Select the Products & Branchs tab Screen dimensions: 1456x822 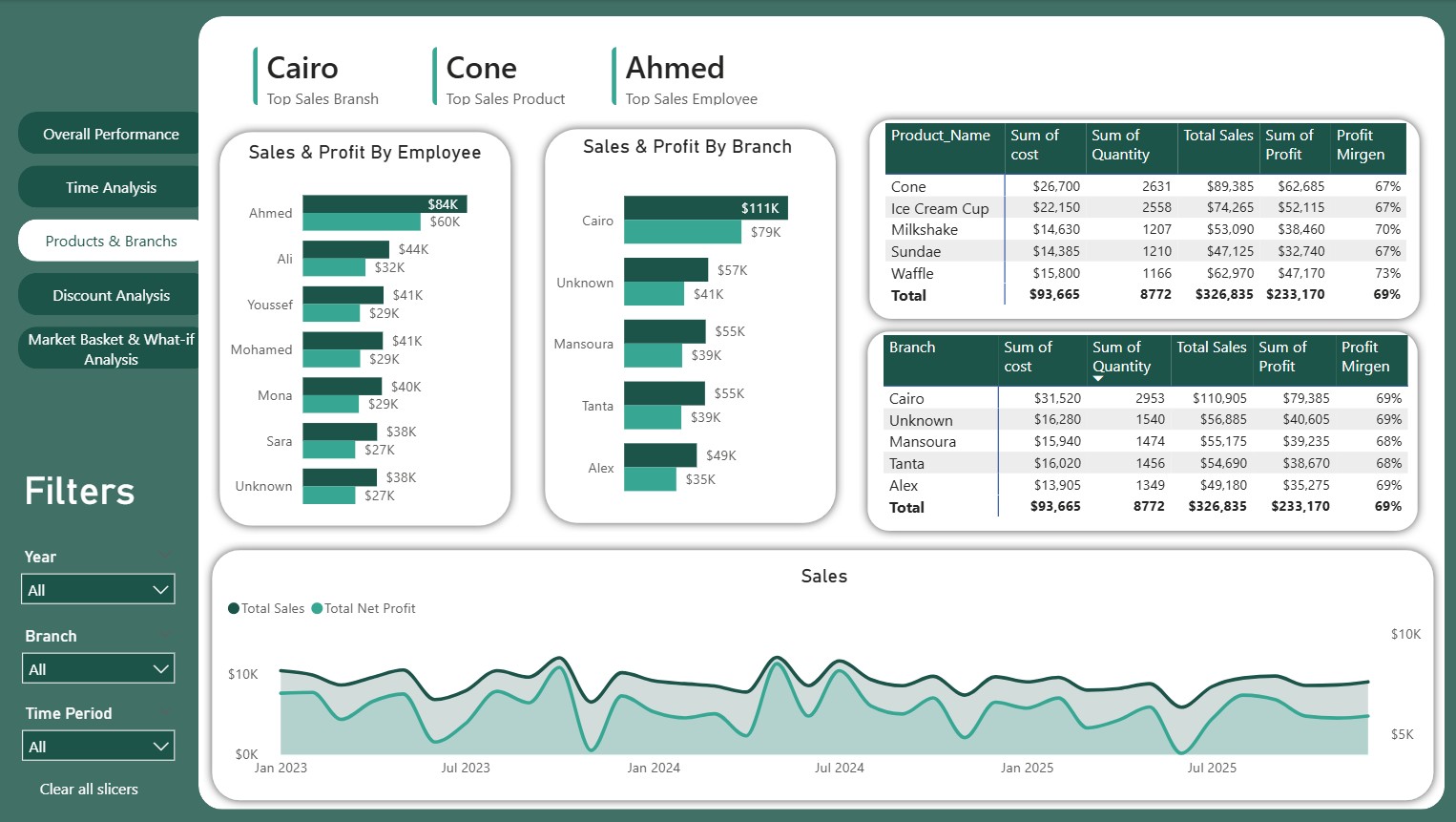tap(111, 242)
